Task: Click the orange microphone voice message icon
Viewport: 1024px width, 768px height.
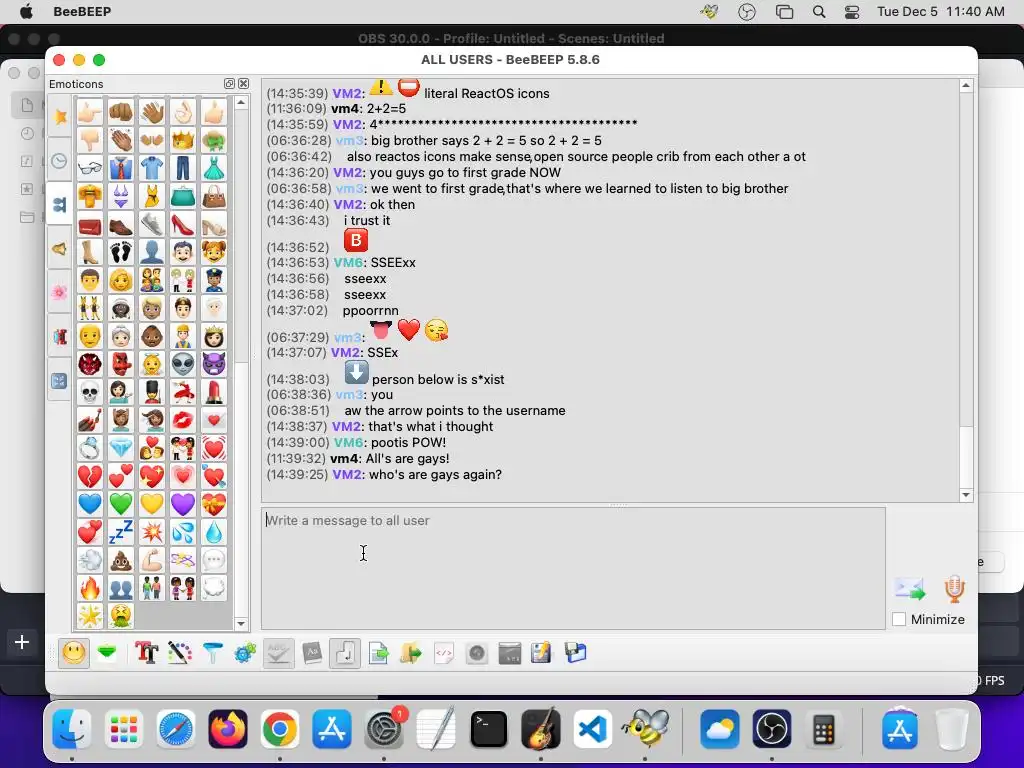Action: [954, 588]
